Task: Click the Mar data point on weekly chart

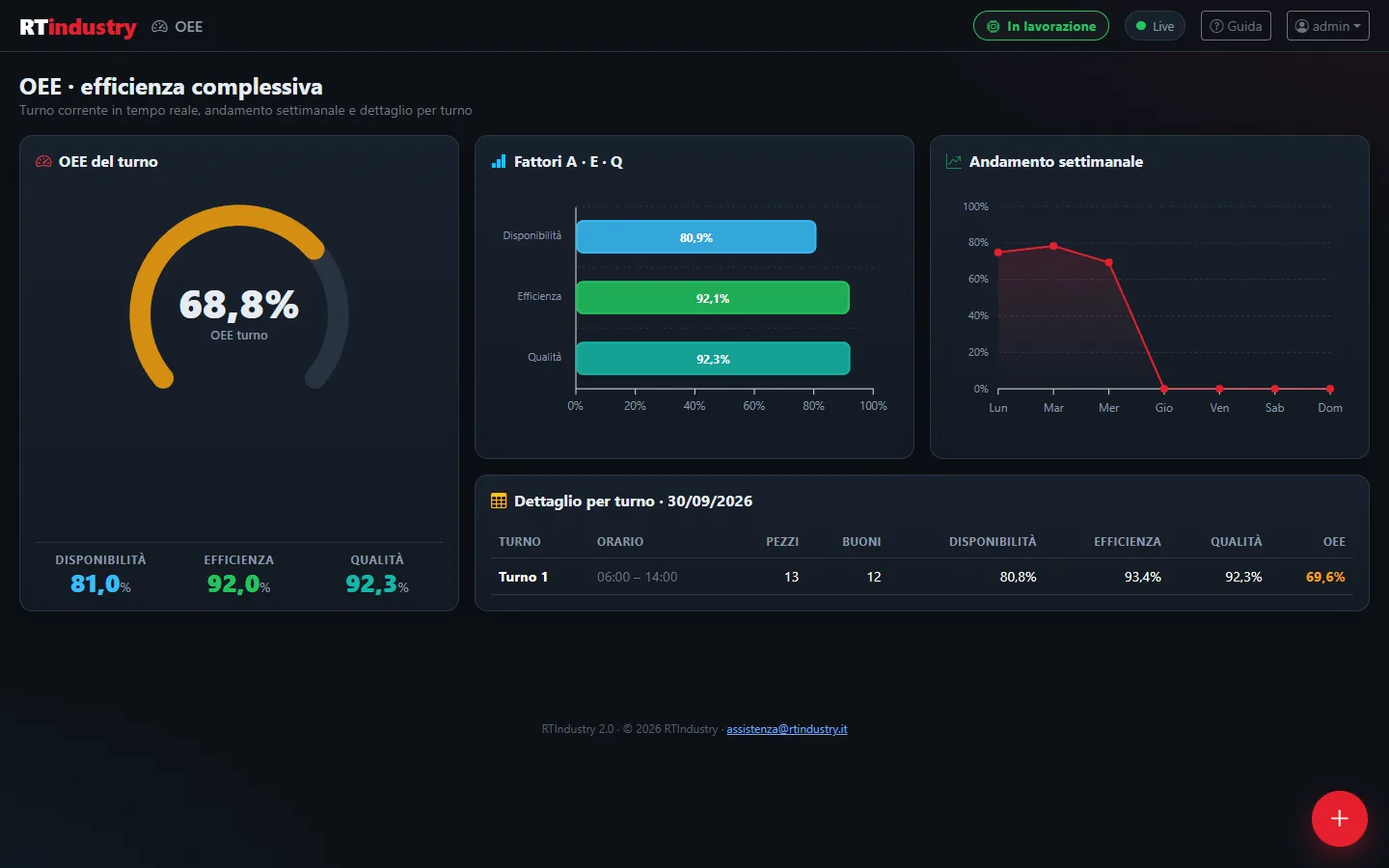Action: pyautogui.click(x=1053, y=246)
